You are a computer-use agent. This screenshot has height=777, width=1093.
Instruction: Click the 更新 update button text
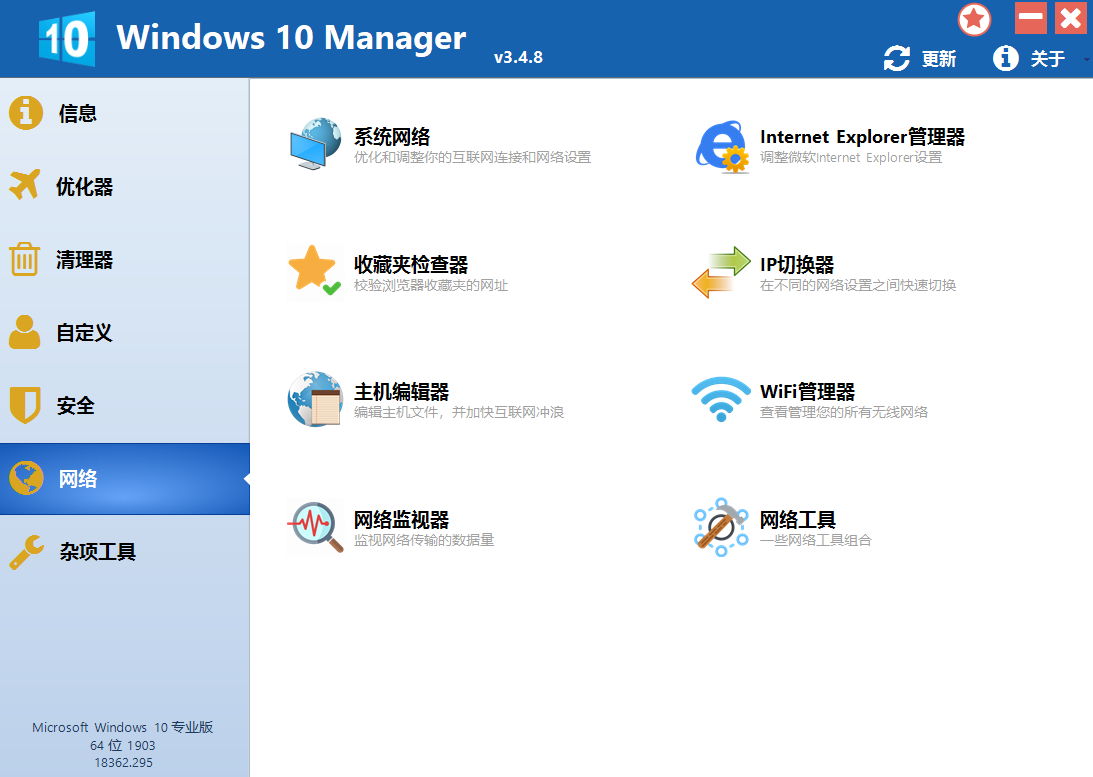(x=938, y=59)
